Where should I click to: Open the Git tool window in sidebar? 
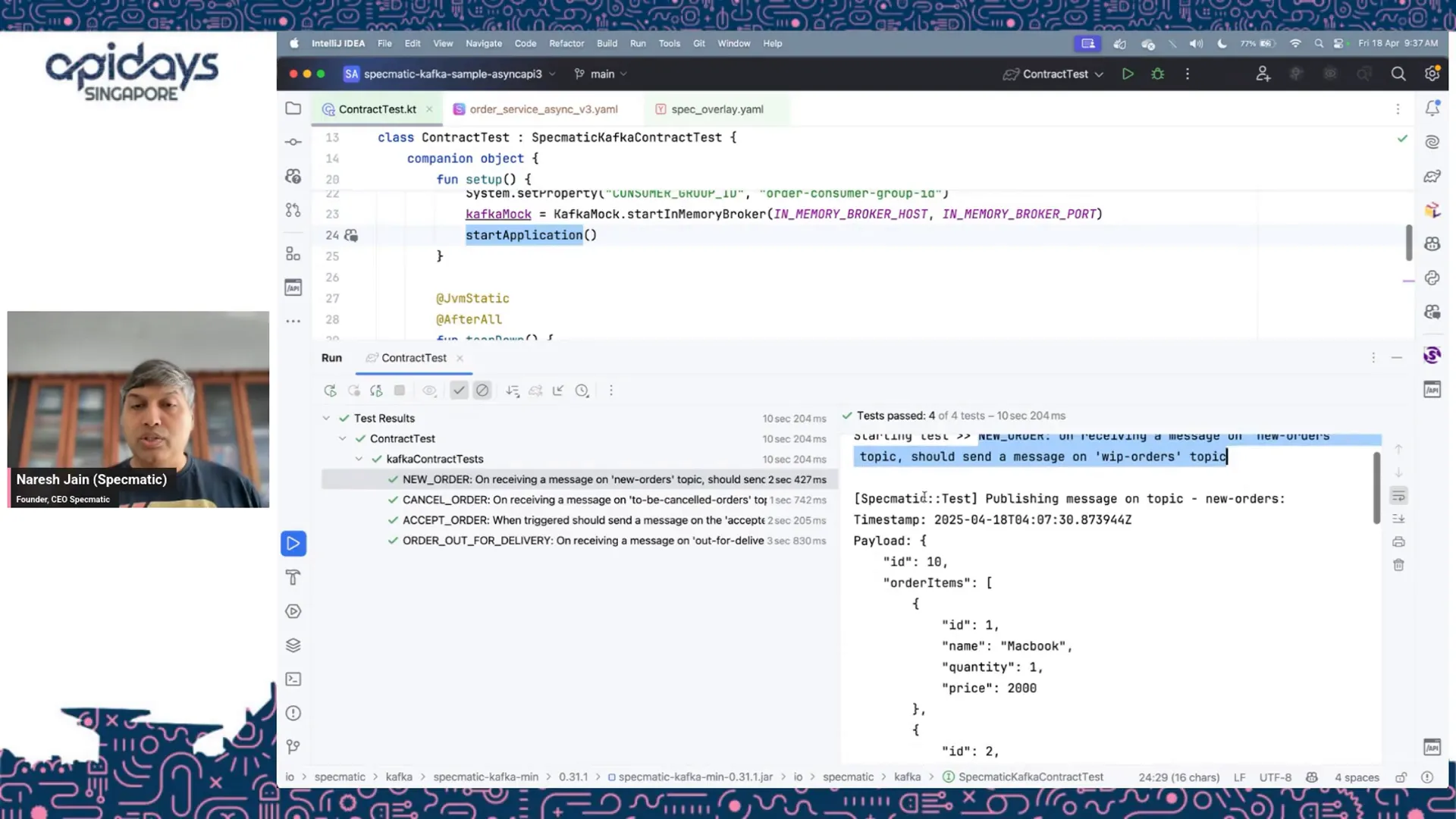(x=293, y=747)
